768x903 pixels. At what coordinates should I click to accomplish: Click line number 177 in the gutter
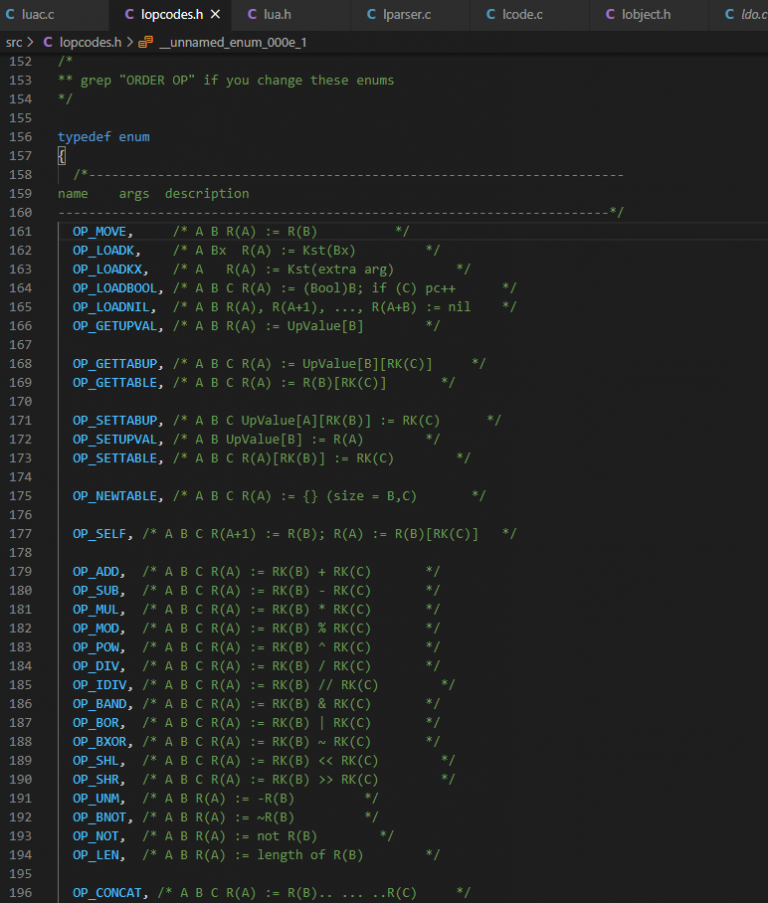click(20, 534)
